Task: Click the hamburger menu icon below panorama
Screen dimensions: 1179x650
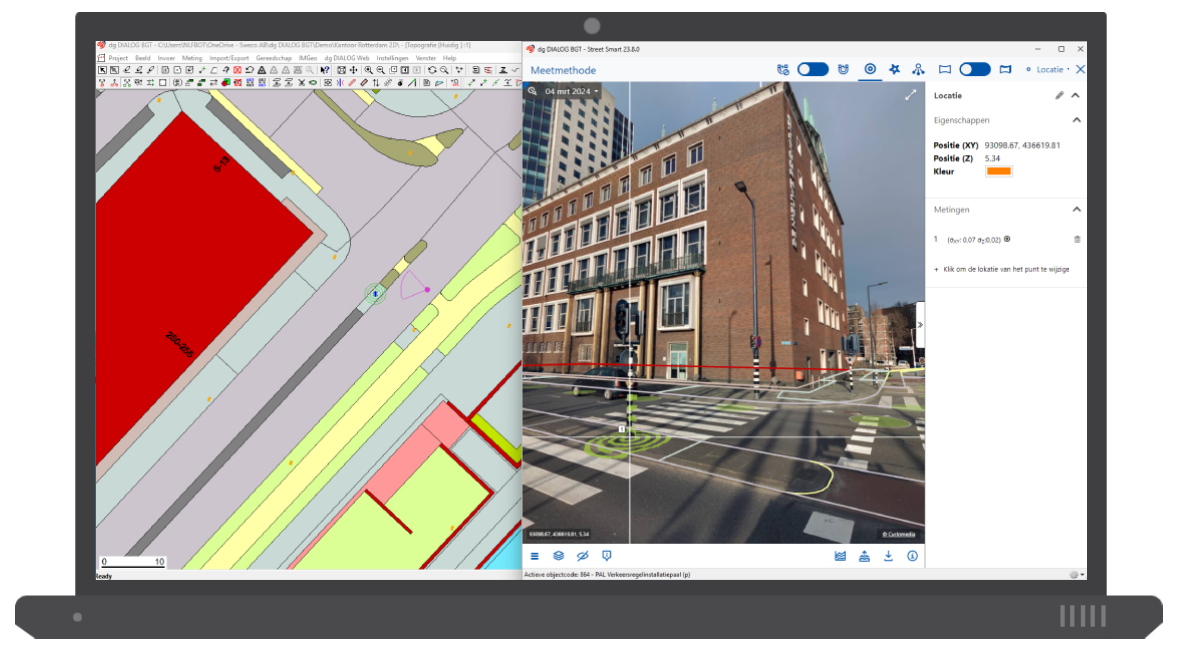Action: tap(534, 556)
